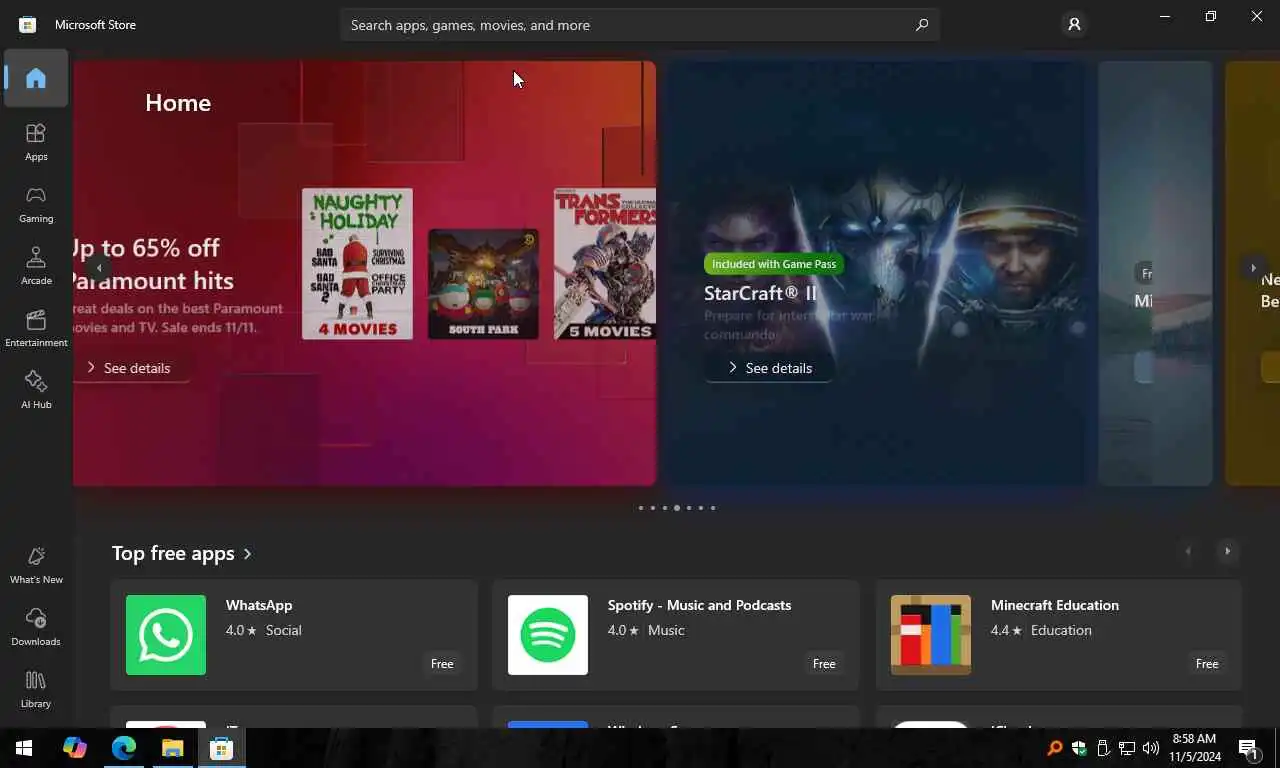
Task: Click the Free button for WhatsApp
Action: point(442,664)
